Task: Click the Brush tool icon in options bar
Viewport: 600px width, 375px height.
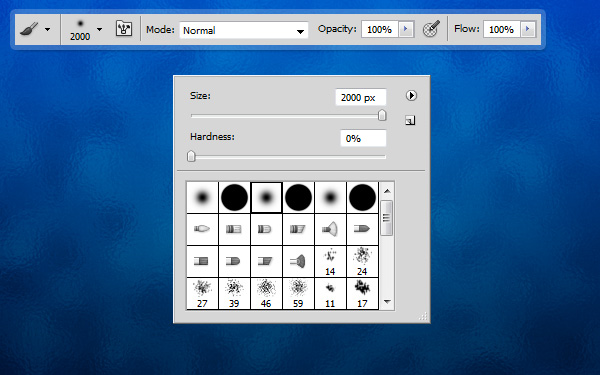Action: (29, 29)
